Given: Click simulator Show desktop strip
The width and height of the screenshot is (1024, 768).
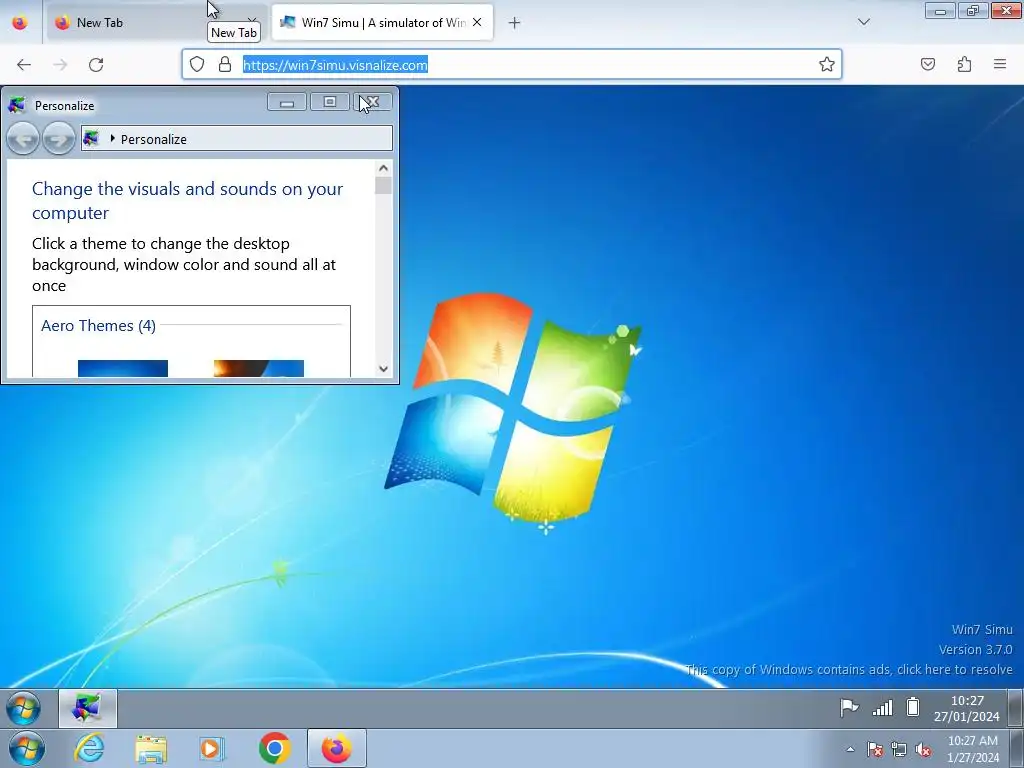Looking at the screenshot, I should click(1016, 708).
